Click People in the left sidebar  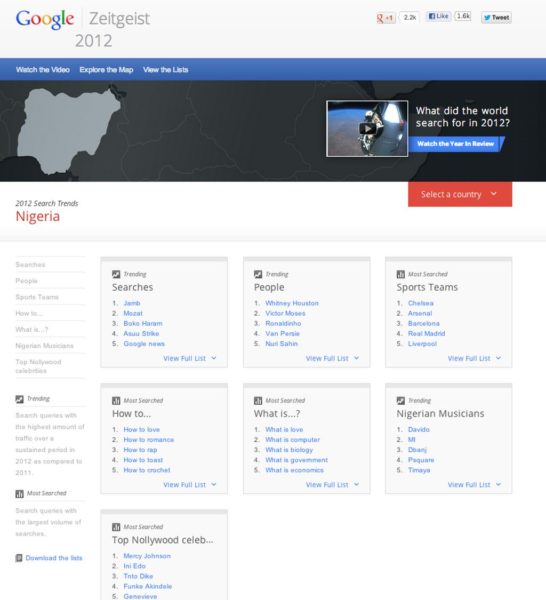(x=26, y=281)
